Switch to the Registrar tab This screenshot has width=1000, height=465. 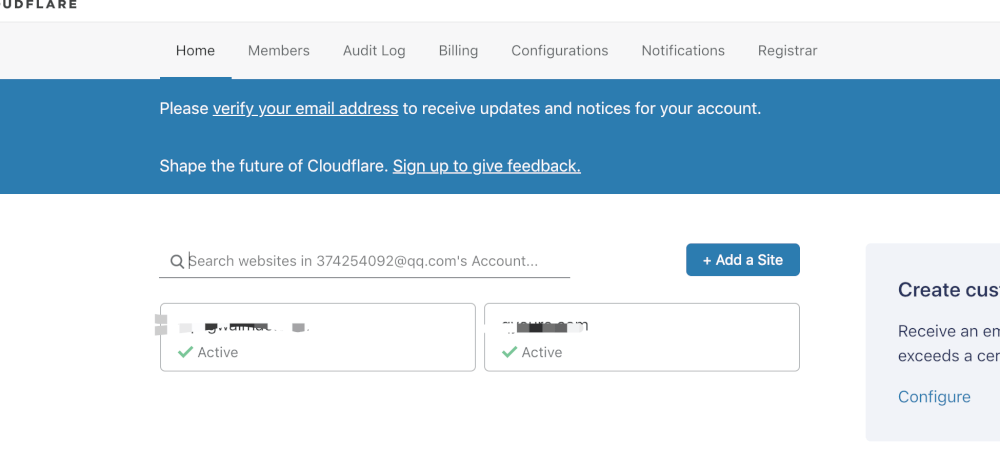coord(787,50)
